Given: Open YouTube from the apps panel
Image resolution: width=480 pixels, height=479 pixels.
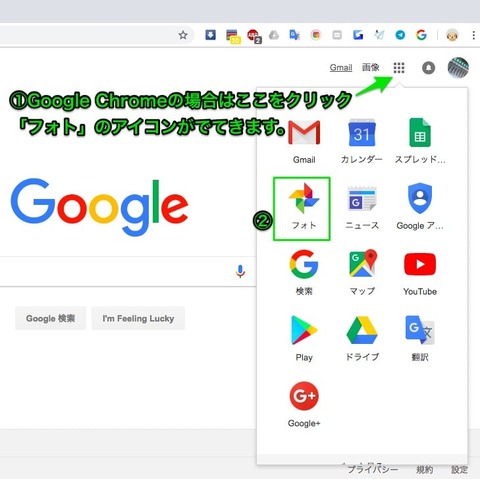Looking at the screenshot, I should (x=420, y=273).
